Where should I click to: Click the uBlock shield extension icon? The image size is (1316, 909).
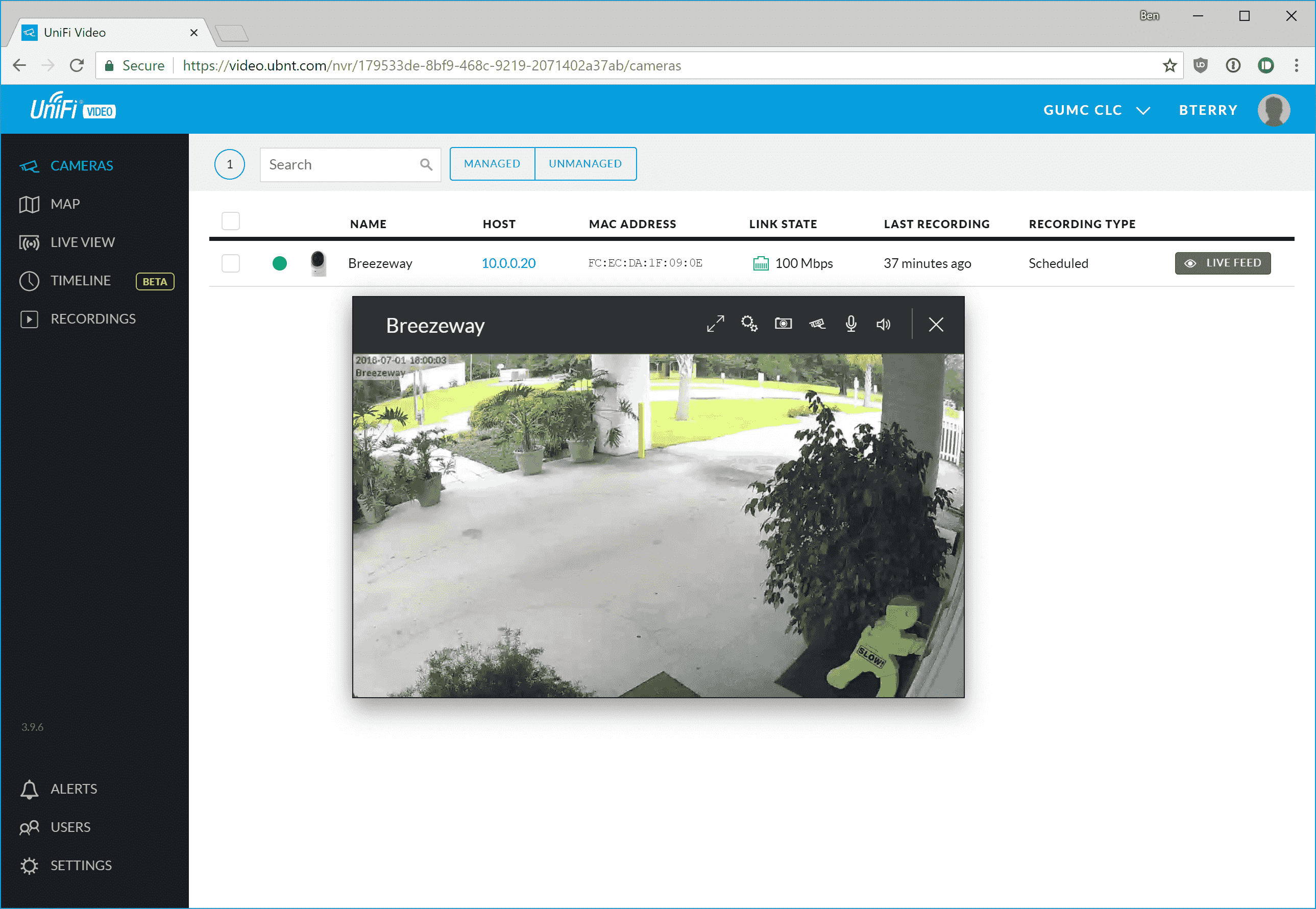1201,65
